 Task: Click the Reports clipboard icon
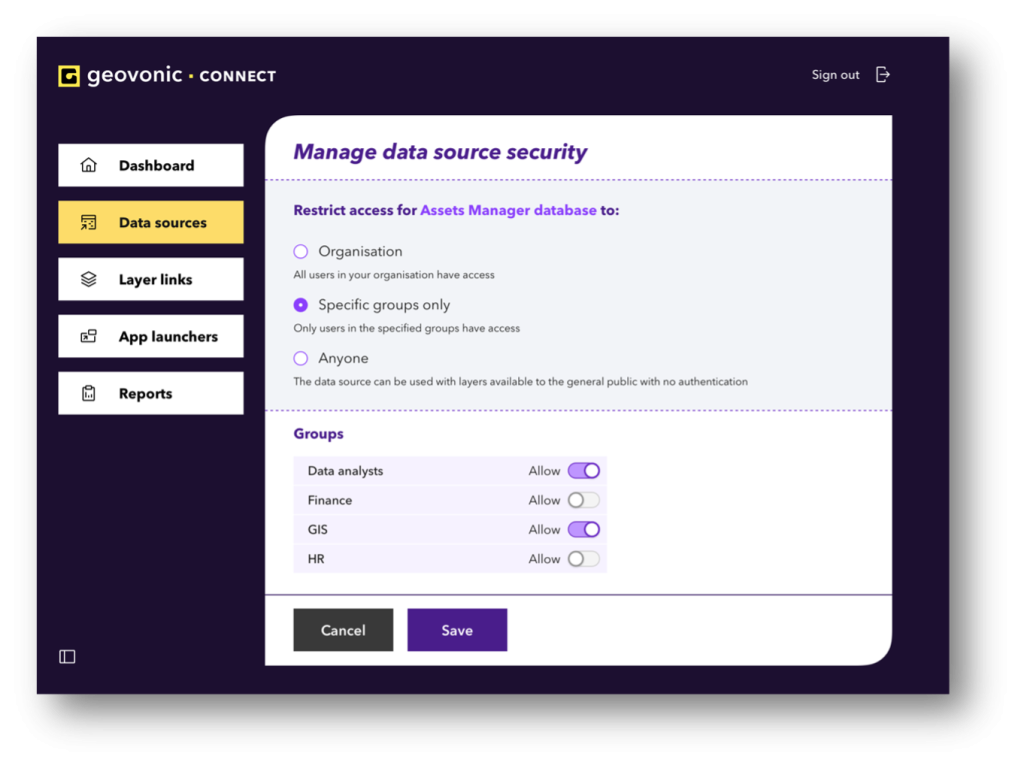coord(89,394)
